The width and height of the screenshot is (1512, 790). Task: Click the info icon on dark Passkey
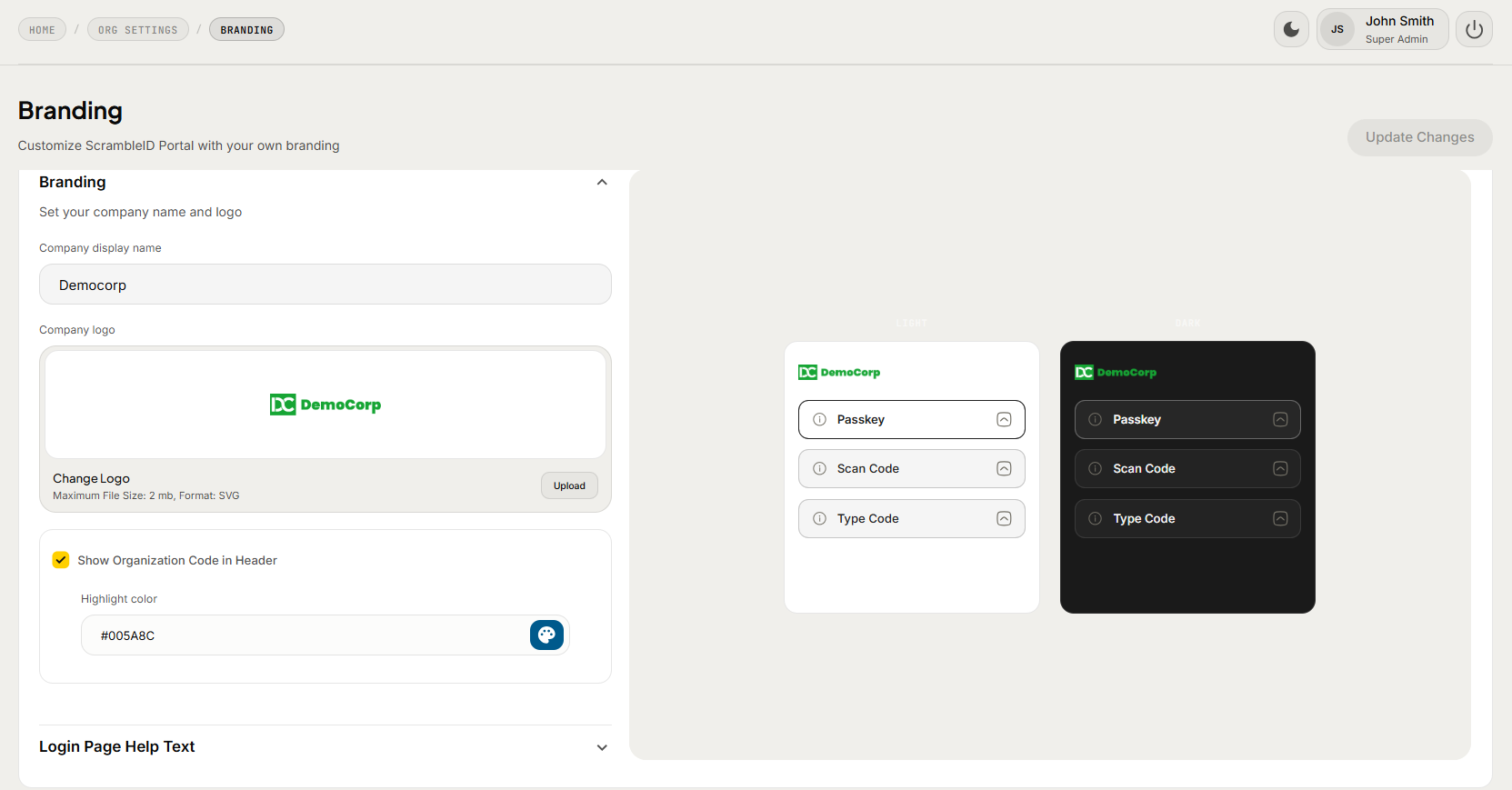click(x=1095, y=419)
